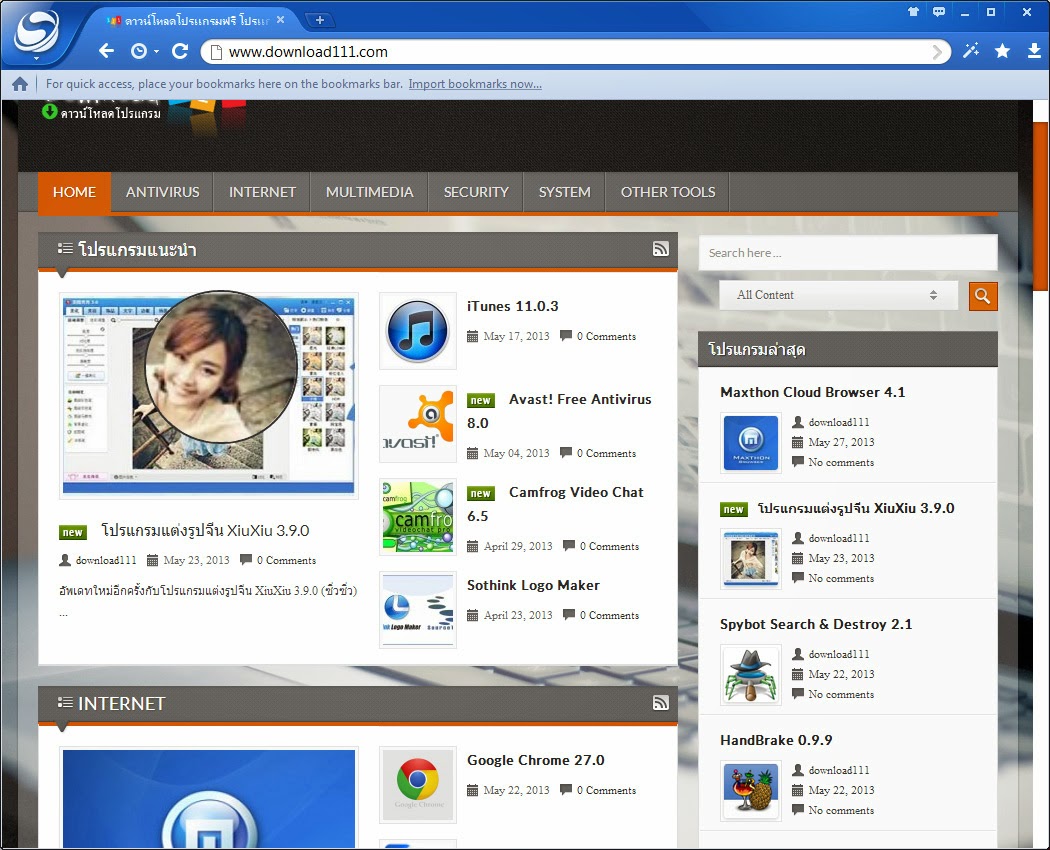This screenshot has width=1050, height=850.
Task: Open Camfrog Video Chat 6.5 link
Action: coord(555,504)
